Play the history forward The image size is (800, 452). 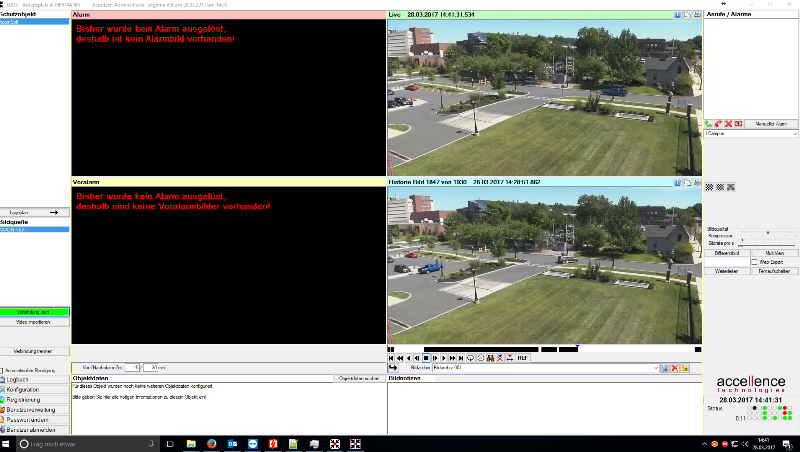point(444,358)
